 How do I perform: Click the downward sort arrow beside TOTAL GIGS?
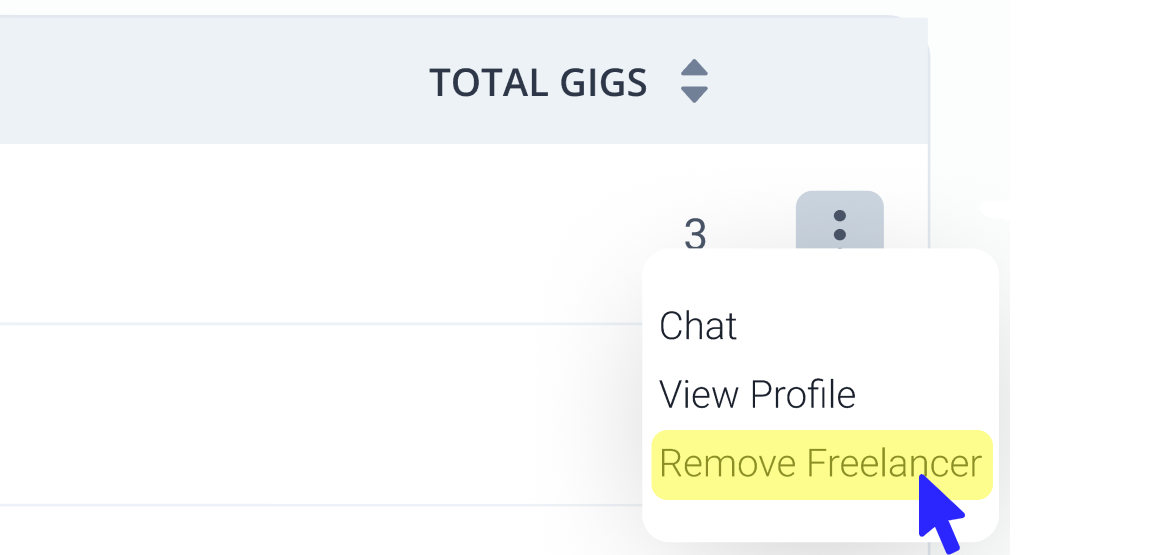point(694,94)
